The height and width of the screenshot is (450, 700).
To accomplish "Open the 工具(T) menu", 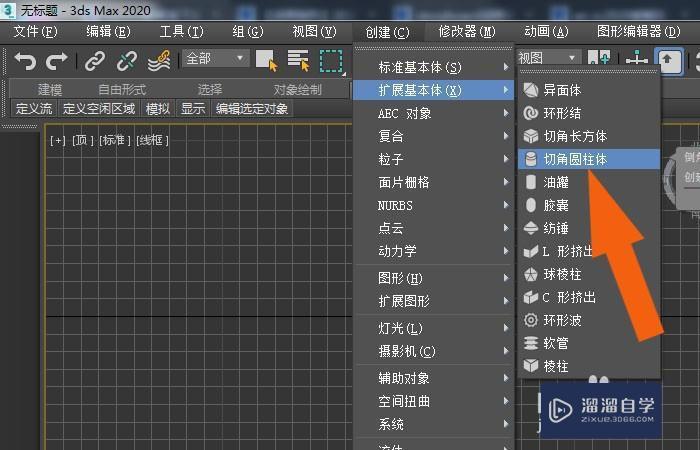I will pos(181,32).
